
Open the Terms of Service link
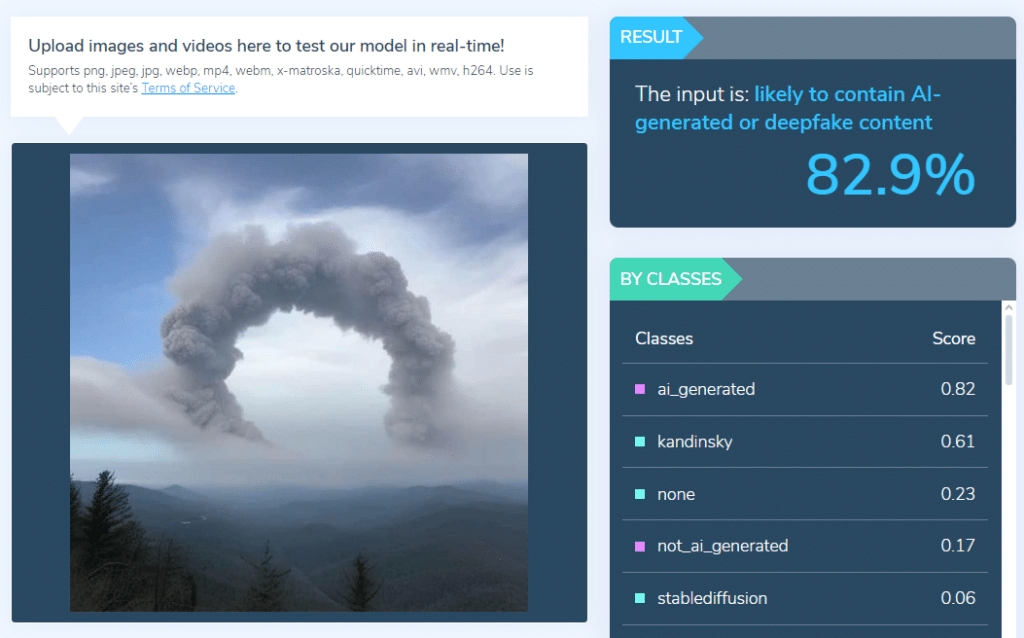(188, 88)
